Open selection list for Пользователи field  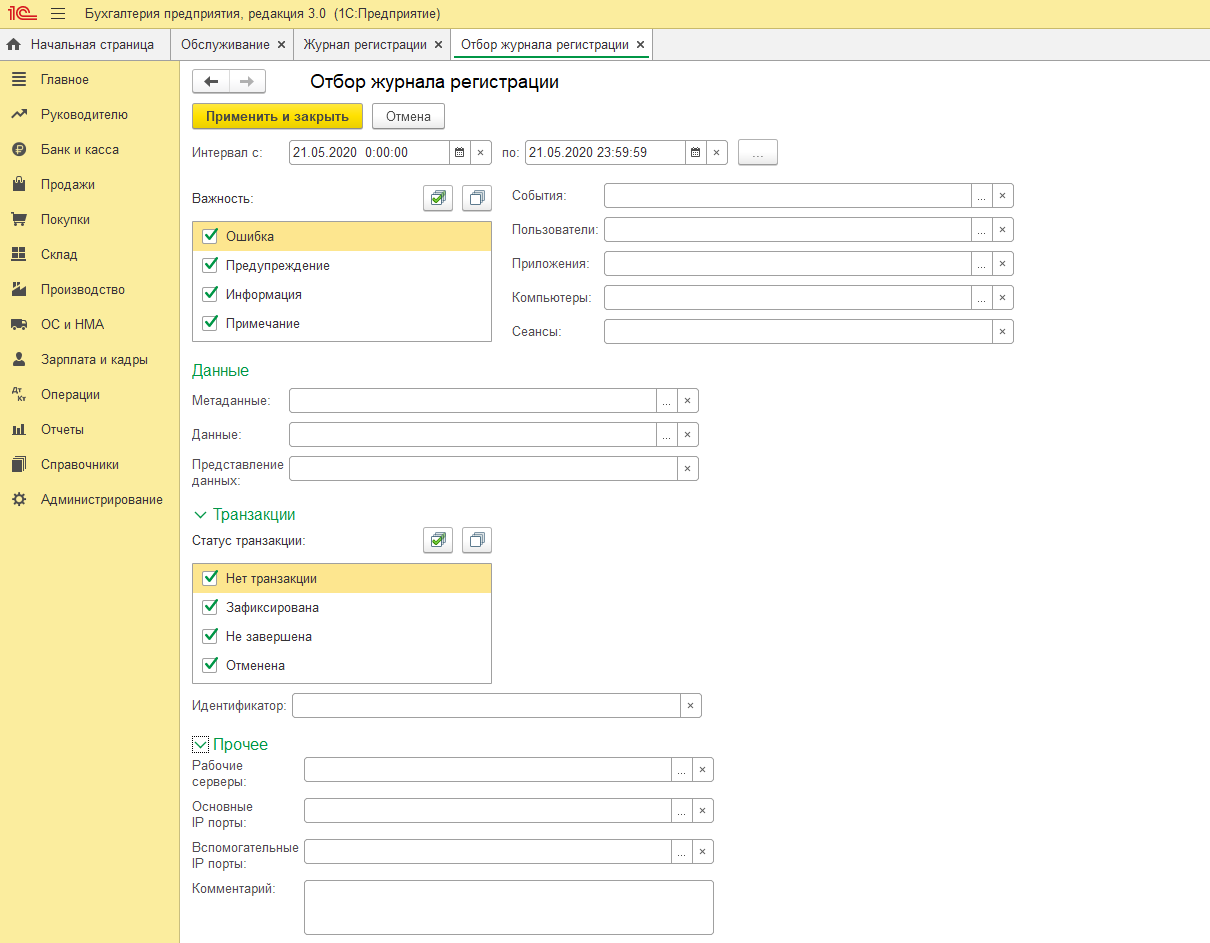981,230
